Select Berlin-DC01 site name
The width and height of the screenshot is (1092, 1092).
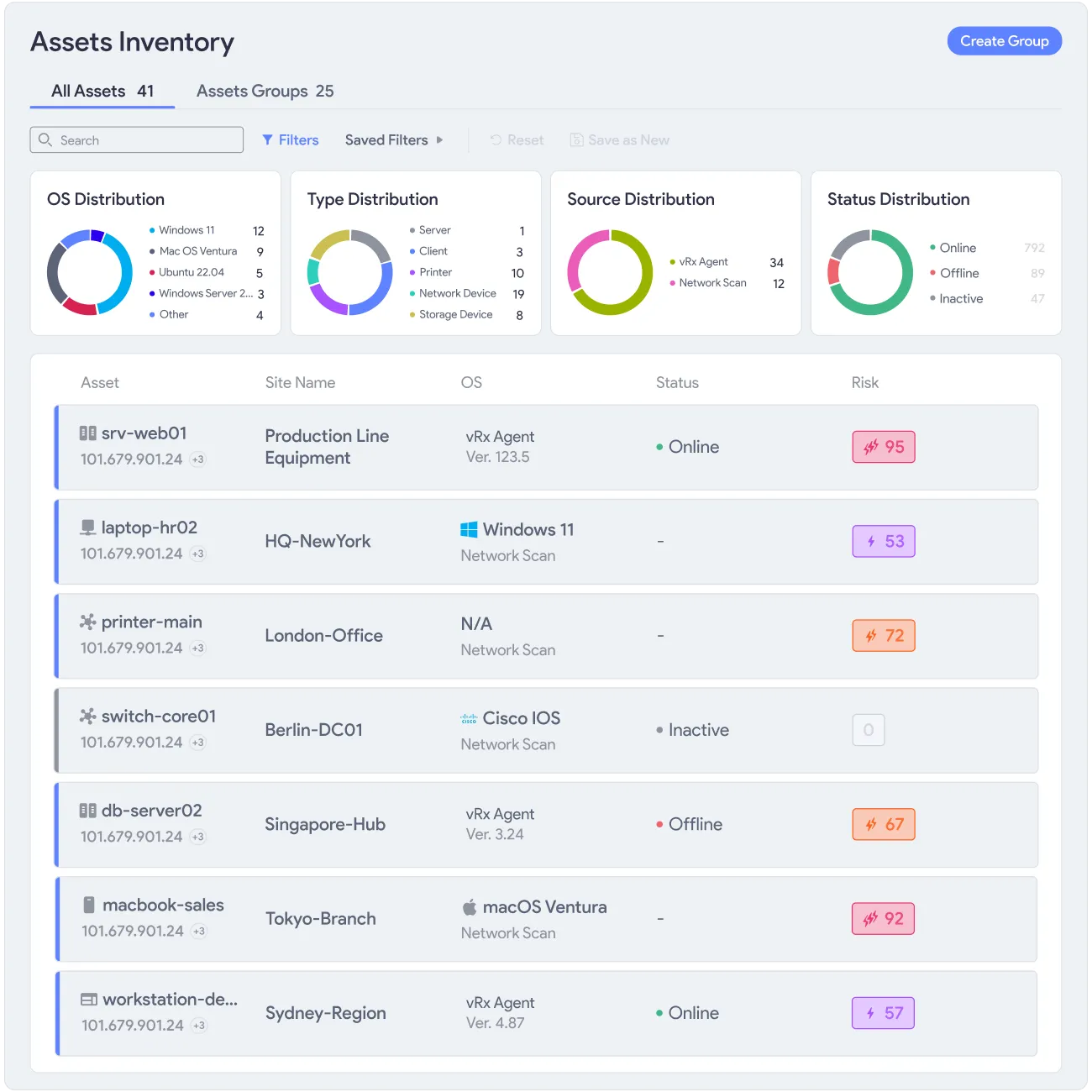(x=313, y=730)
